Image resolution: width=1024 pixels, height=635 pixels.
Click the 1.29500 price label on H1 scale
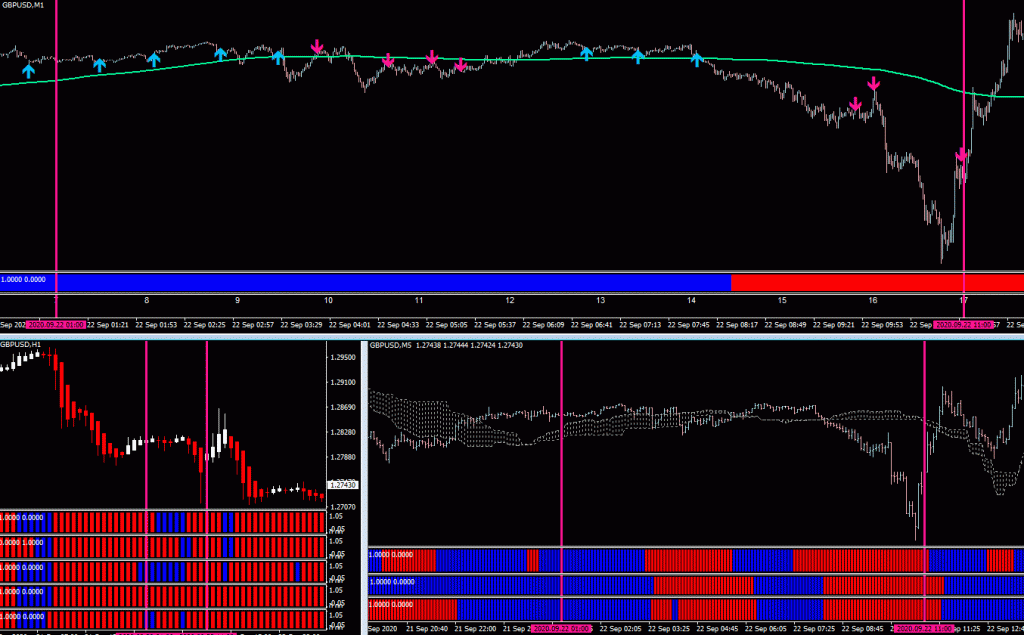343,357
